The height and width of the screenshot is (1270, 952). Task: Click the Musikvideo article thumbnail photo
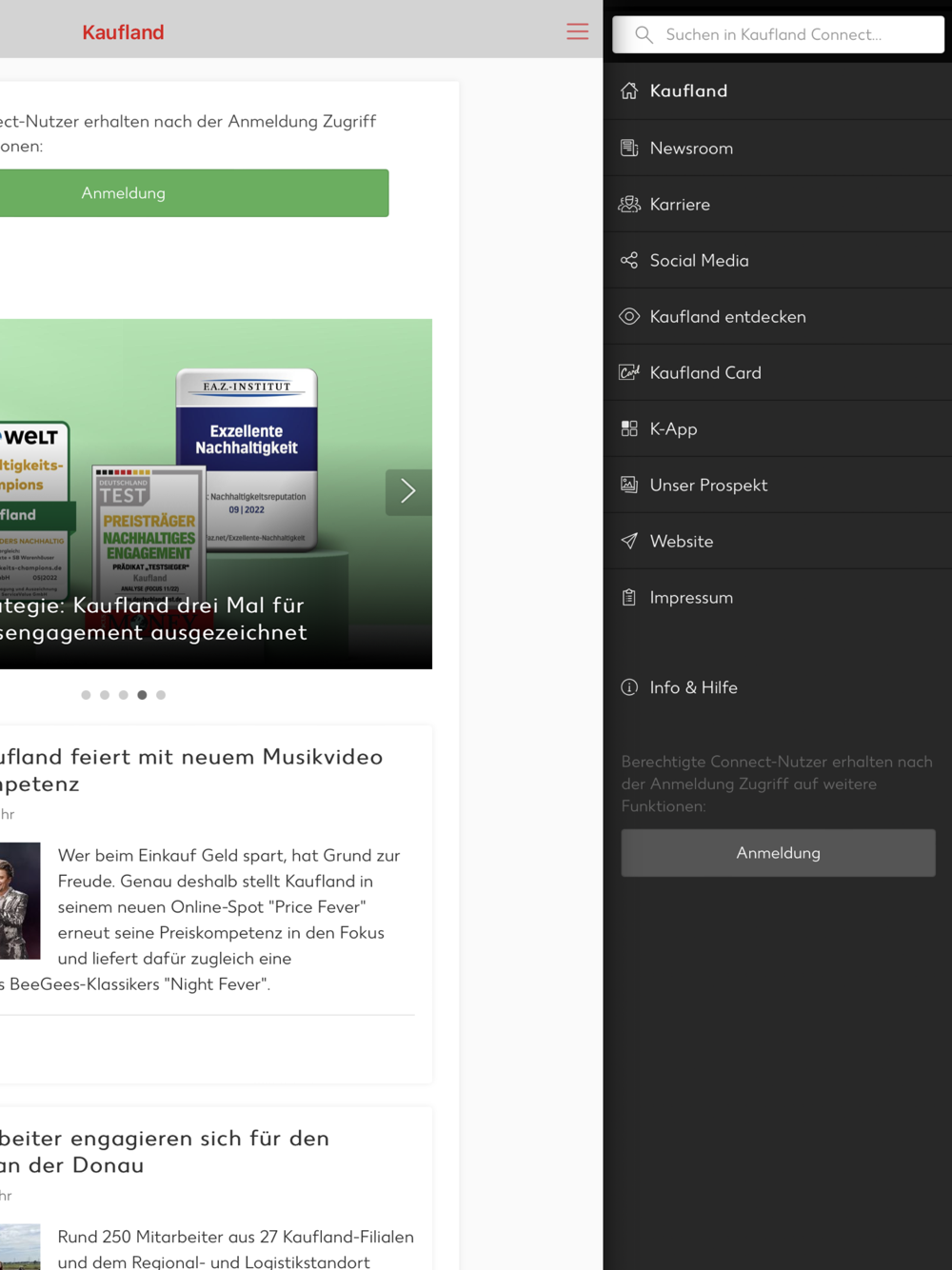pyautogui.click(x=20, y=901)
